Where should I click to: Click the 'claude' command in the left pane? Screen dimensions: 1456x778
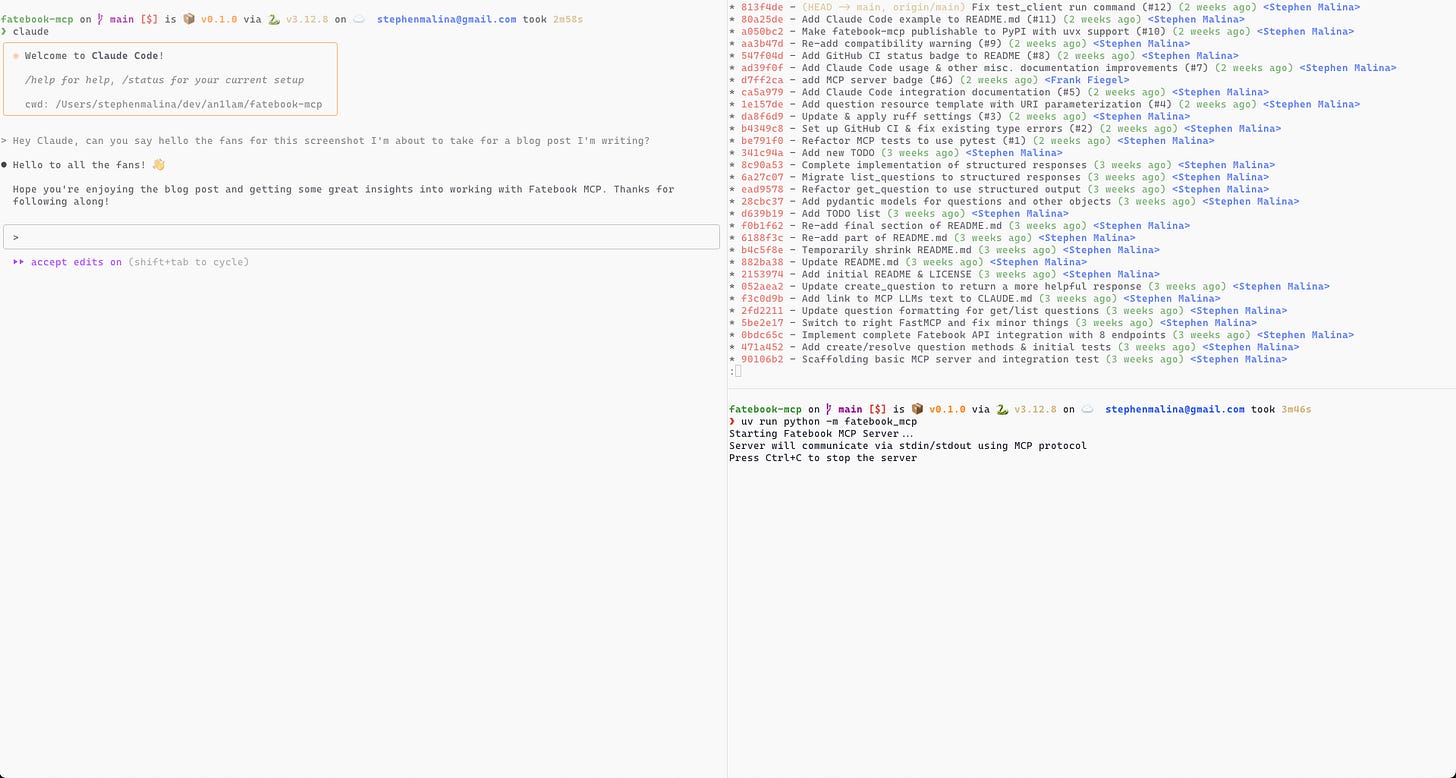(30, 32)
